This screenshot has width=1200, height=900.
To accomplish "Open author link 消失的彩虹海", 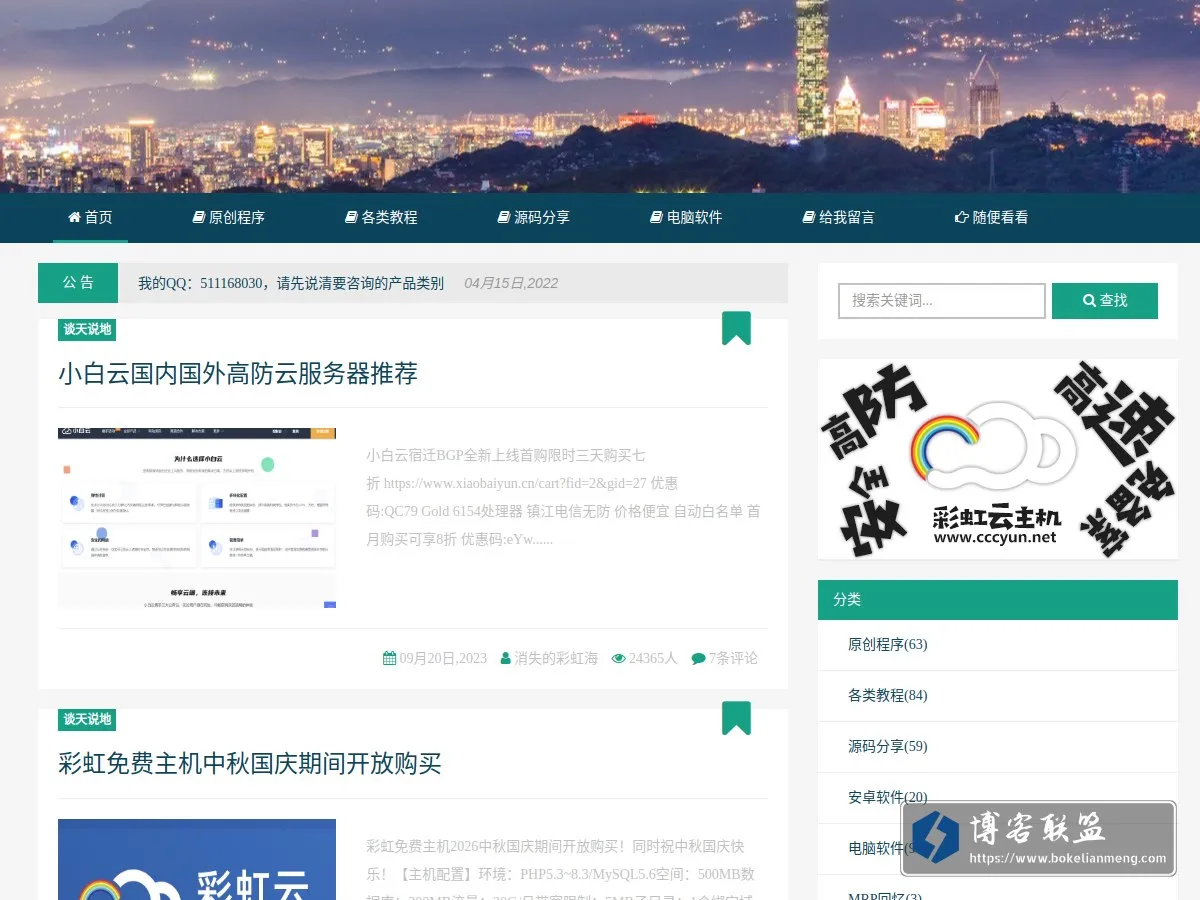I will (556, 658).
